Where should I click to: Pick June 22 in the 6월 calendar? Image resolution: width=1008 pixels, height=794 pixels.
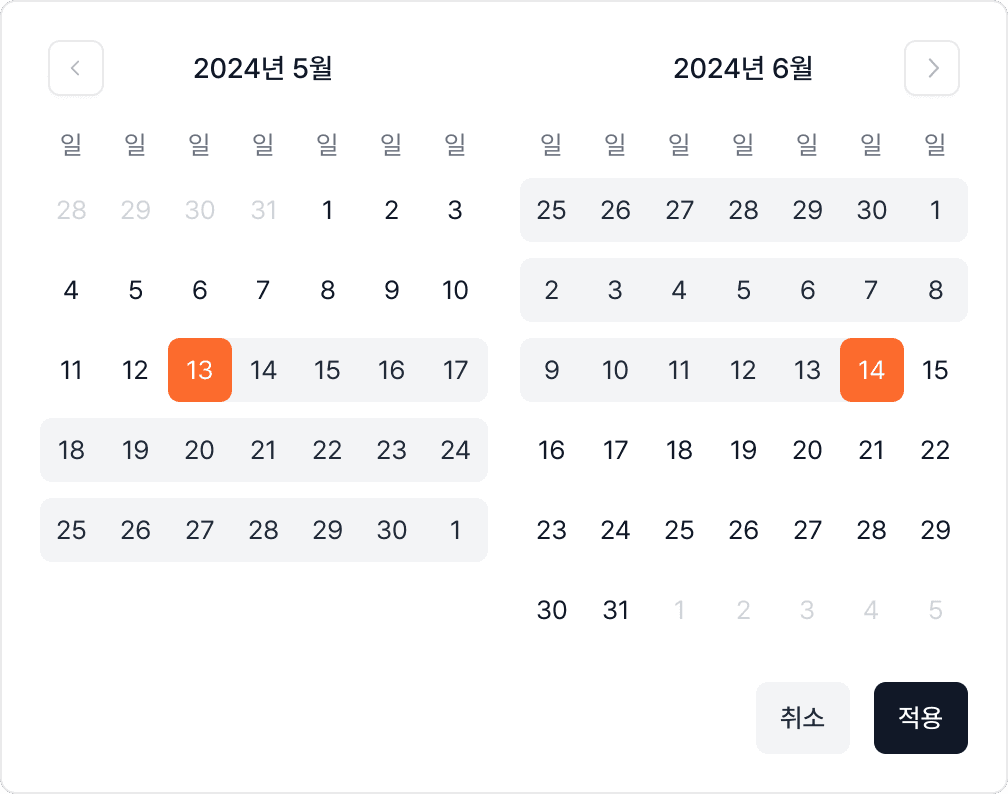click(x=935, y=450)
